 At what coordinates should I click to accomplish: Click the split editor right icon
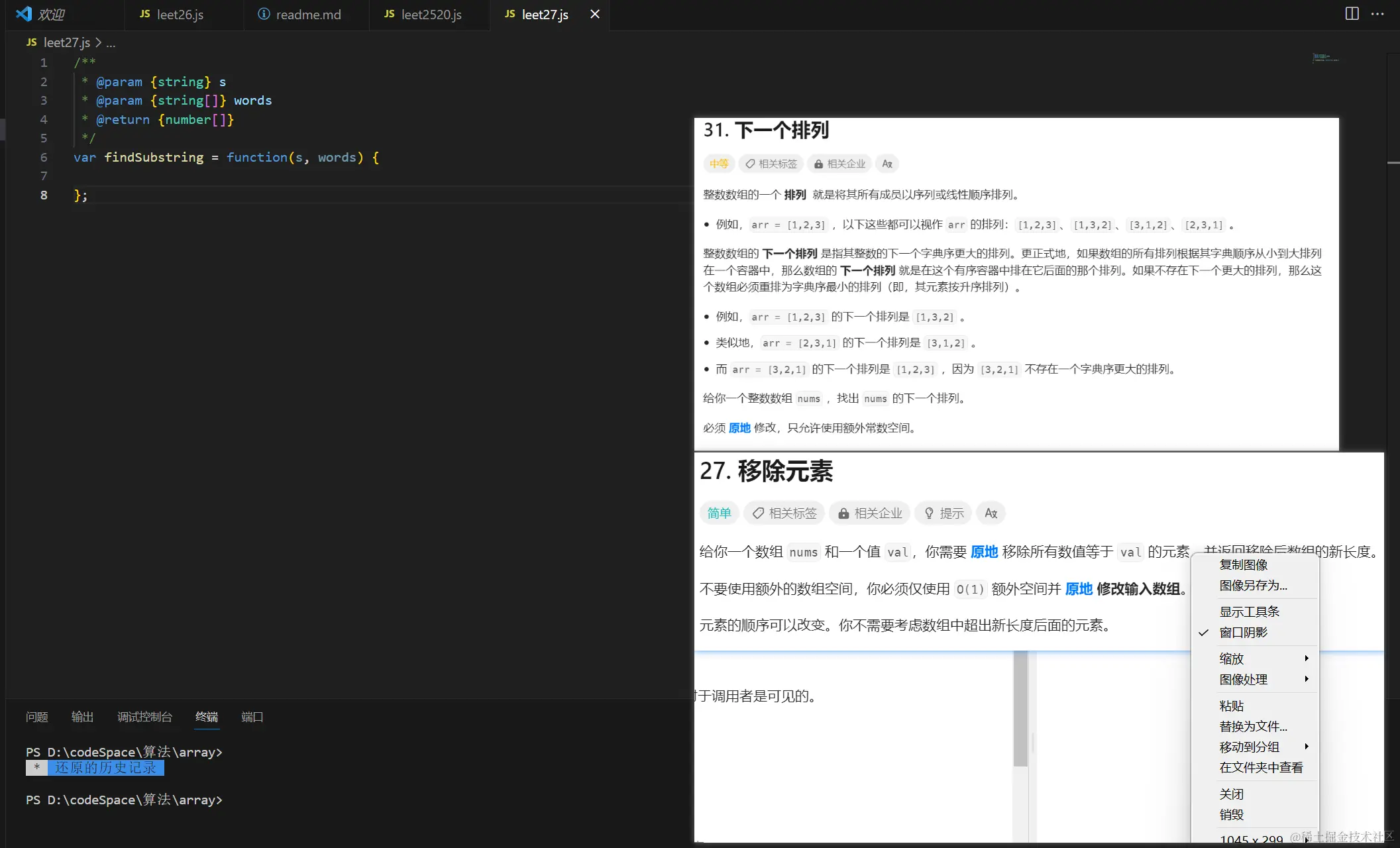pyautogui.click(x=1352, y=14)
